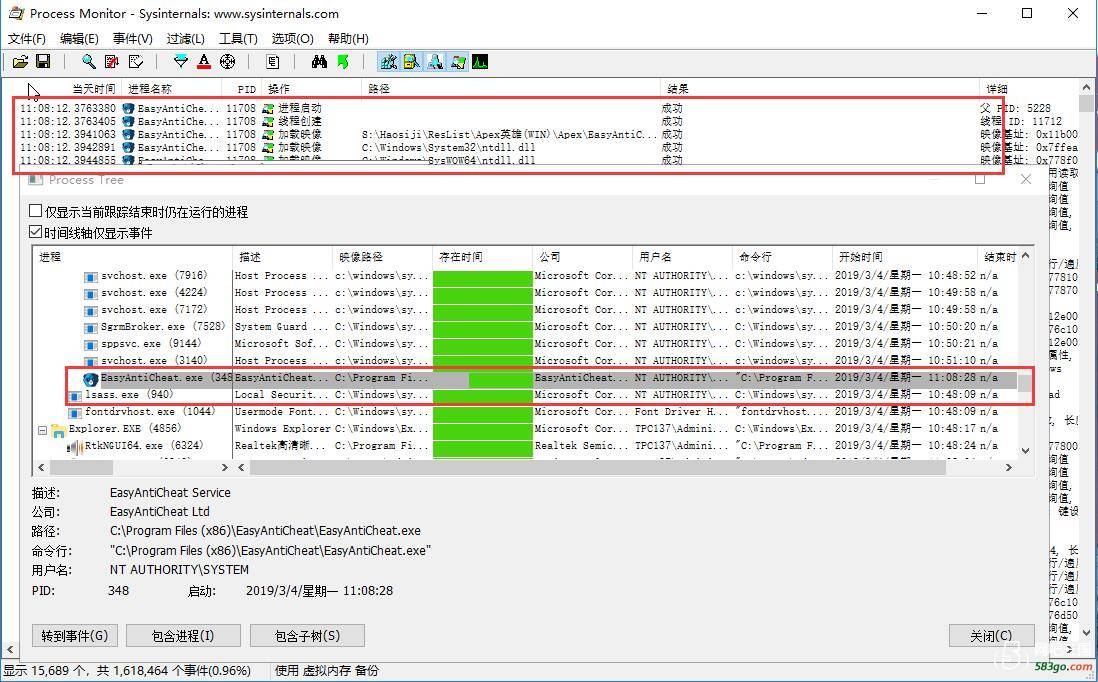Click the C:\Windows\System32\ntdll.dll path cell
This screenshot has width=1098, height=682.
point(449,148)
